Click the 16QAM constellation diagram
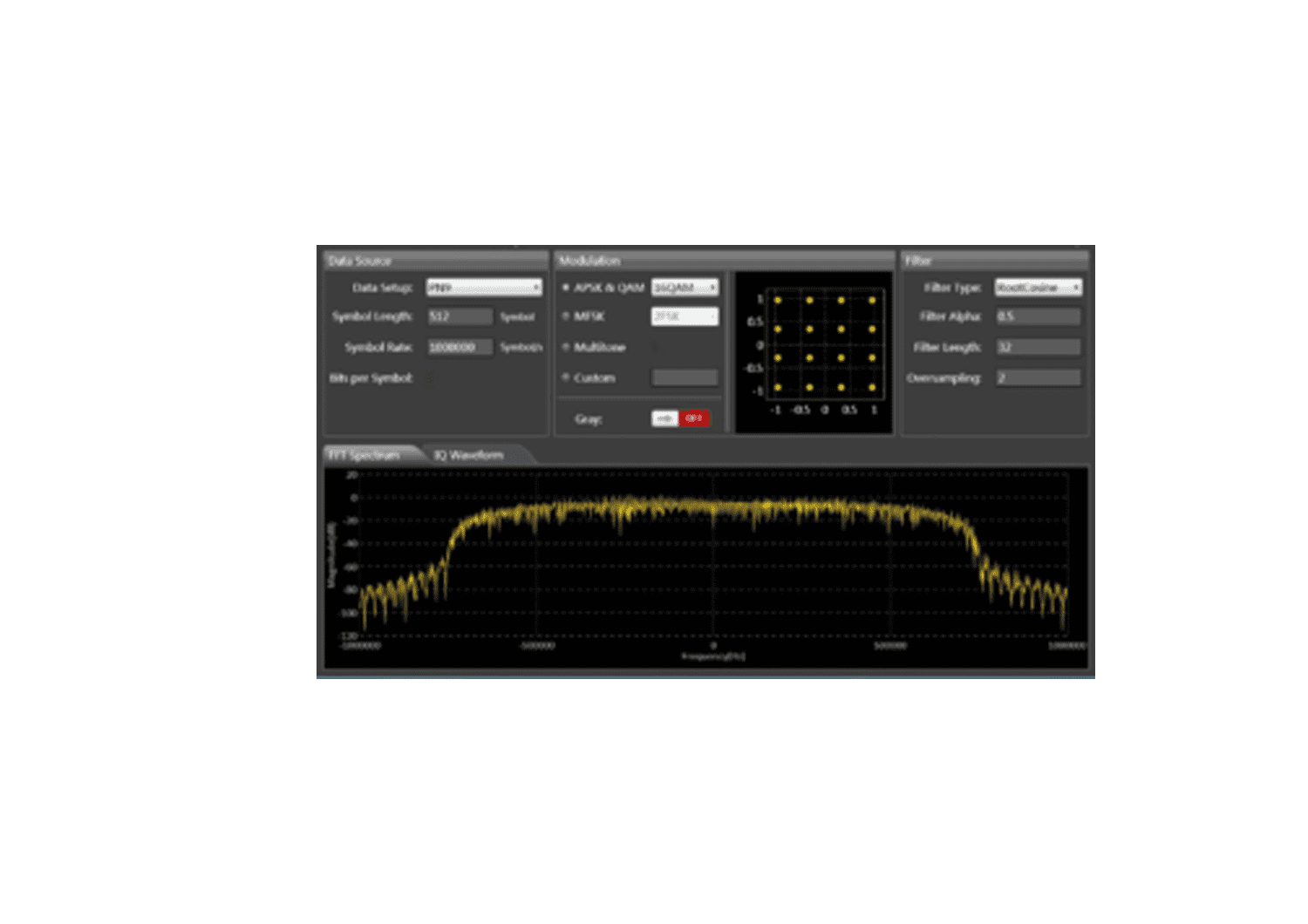Viewport: 1308px width, 924px height. 814,352
